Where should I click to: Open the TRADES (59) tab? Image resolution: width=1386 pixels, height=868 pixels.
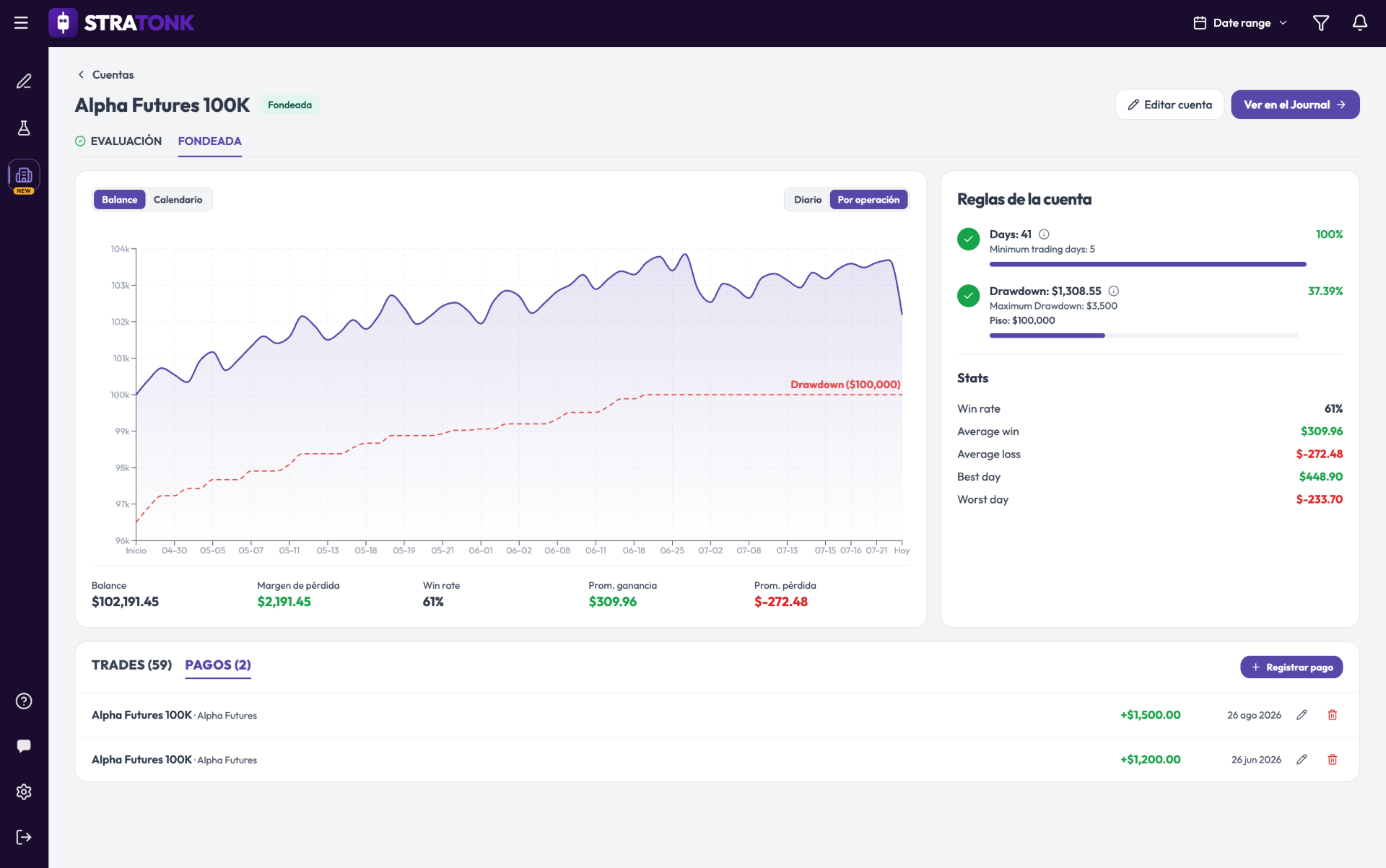131,665
